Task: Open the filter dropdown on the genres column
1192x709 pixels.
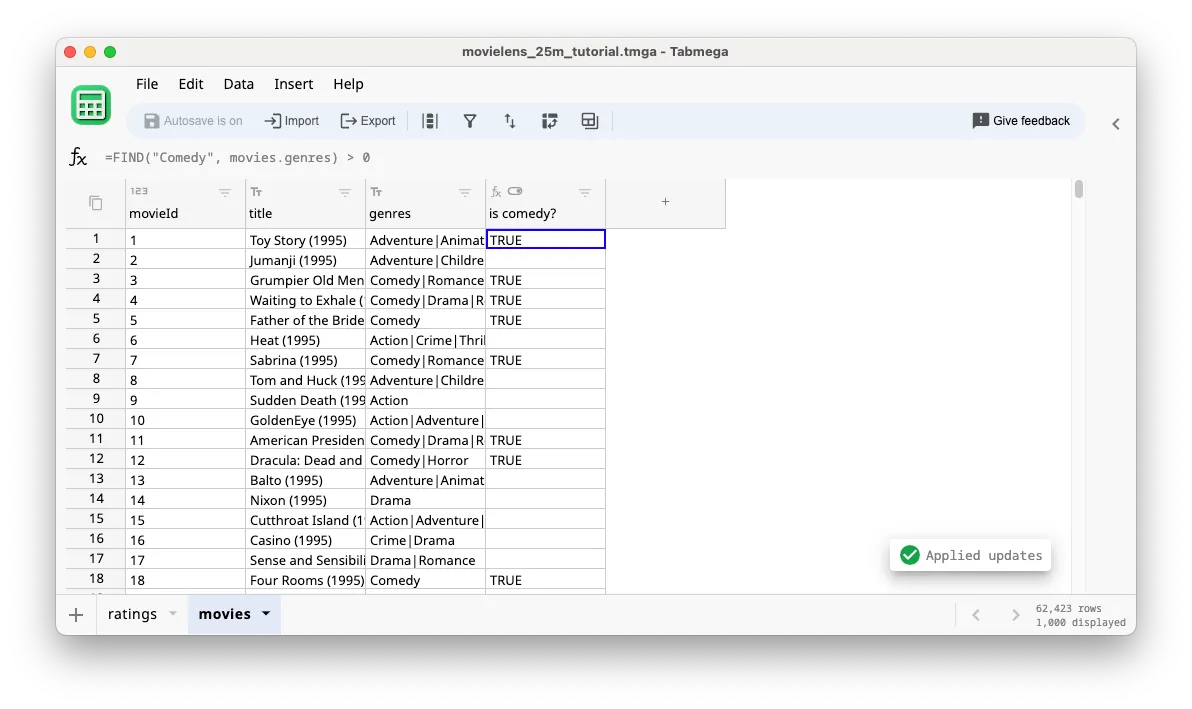Action: (x=464, y=192)
